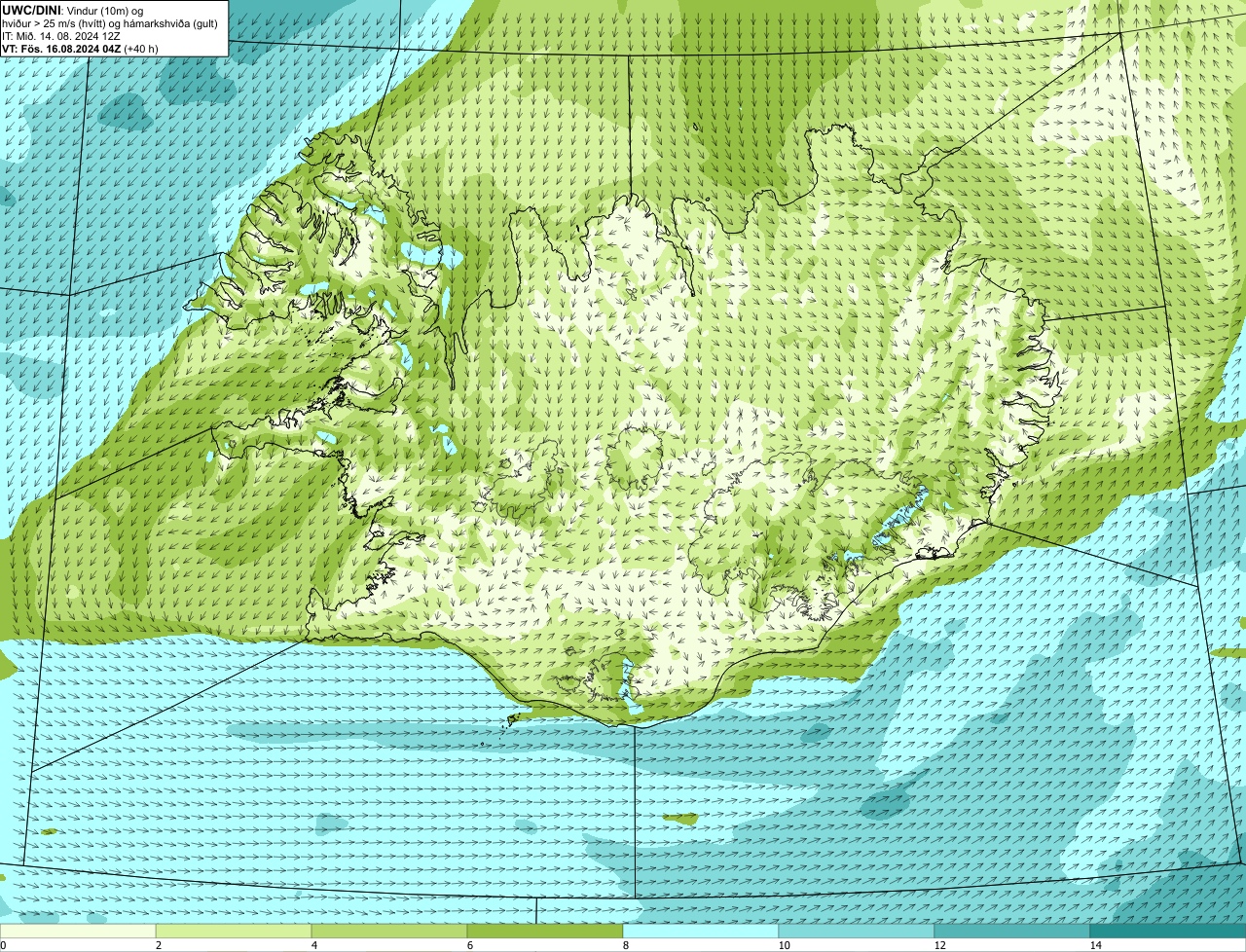Click the palest 0–2 m/s legend swatch

pos(78,931)
